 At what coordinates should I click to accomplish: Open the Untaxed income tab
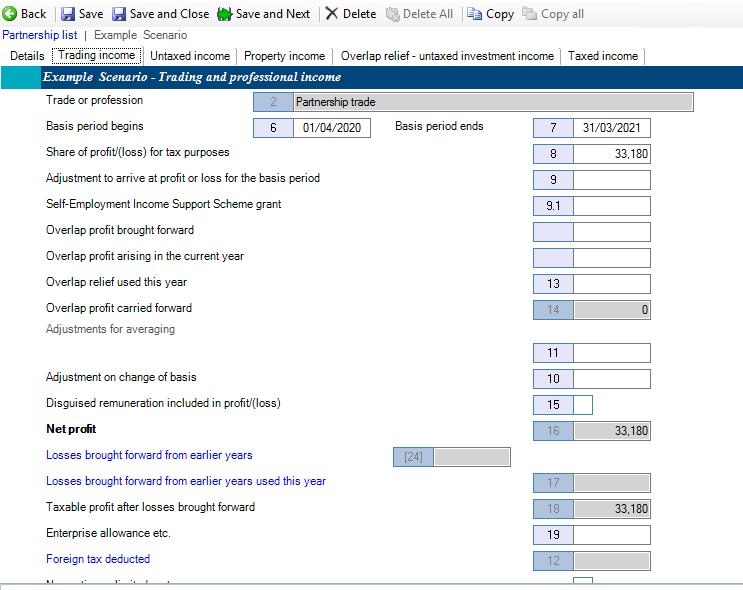[190, 56]
